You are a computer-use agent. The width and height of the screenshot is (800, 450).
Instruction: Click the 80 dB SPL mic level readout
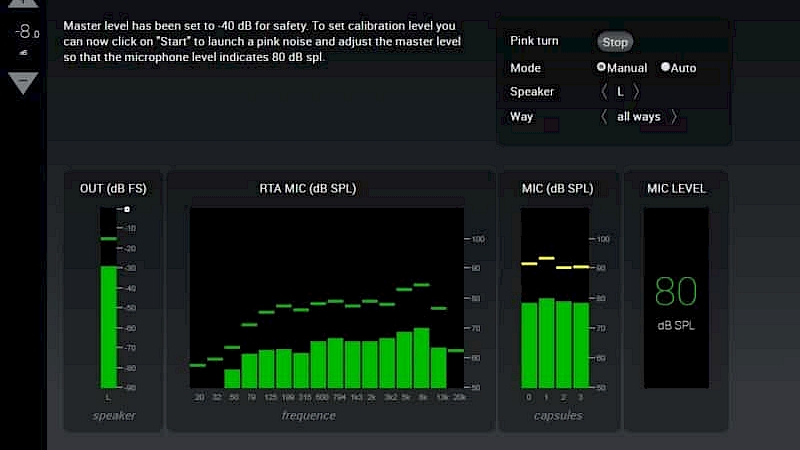pos(676,303)
